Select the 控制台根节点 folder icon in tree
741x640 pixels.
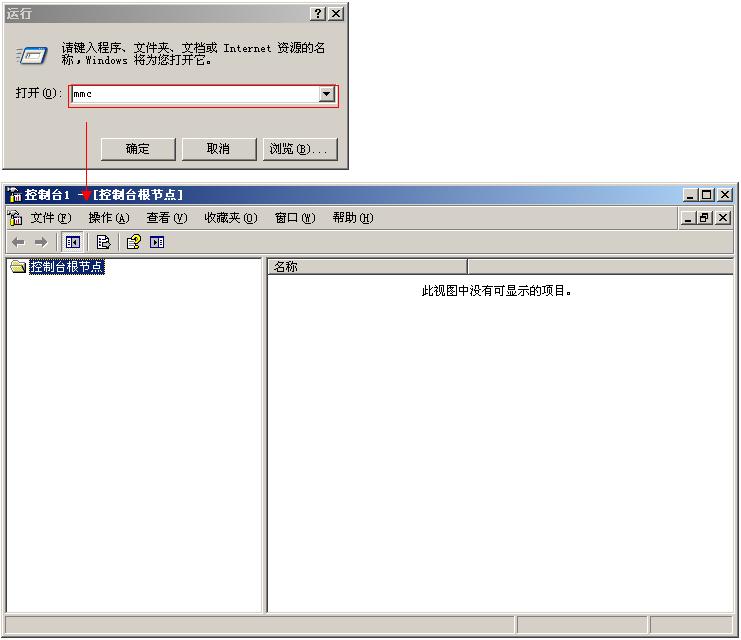18,267
